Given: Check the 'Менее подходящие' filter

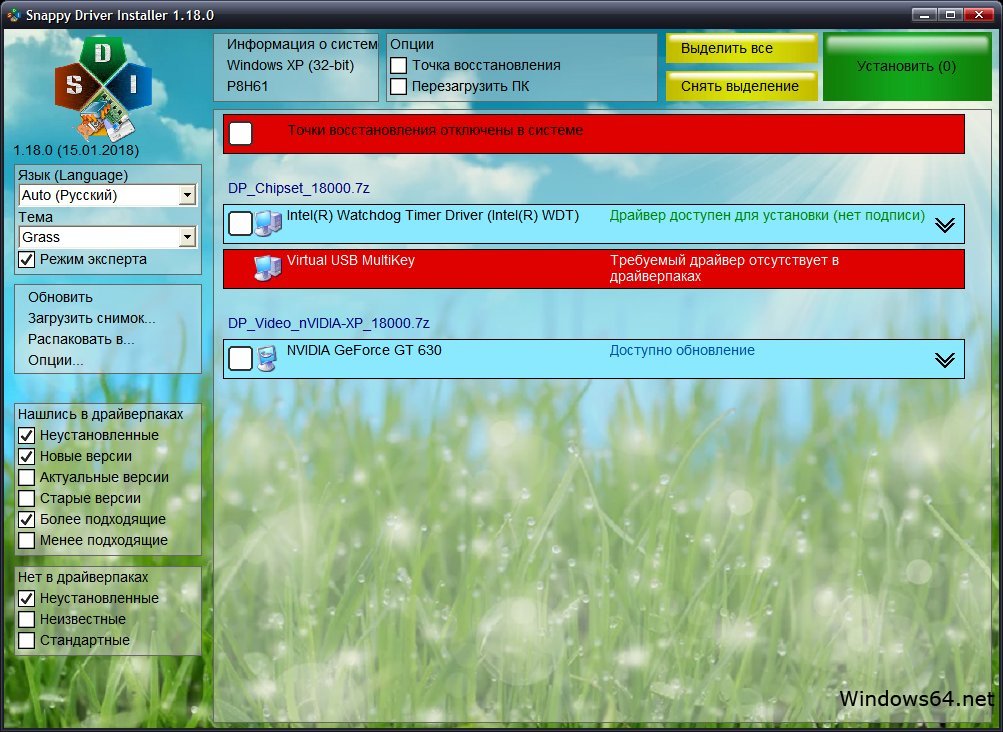Looking at the screenshot, I should 26,541.
